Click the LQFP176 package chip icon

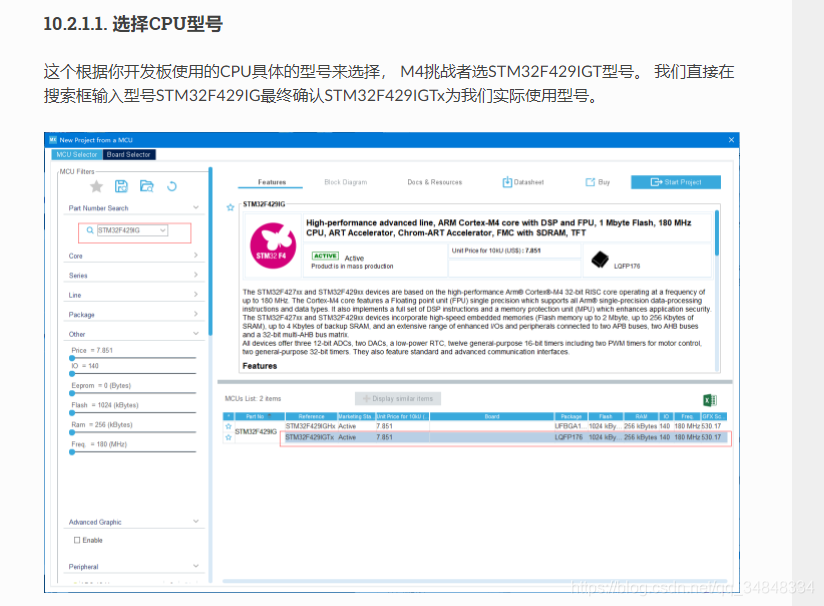point(600,259)
